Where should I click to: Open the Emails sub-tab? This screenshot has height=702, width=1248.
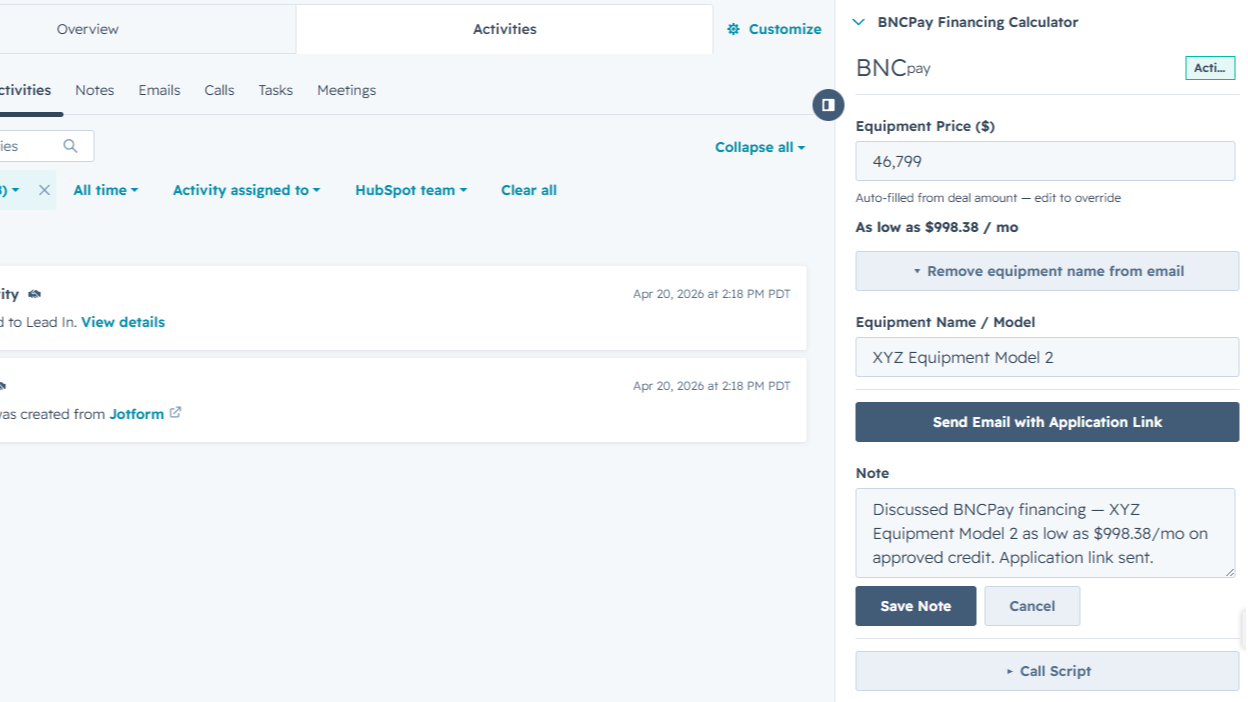pyautogui.click(x=160, y=90)
